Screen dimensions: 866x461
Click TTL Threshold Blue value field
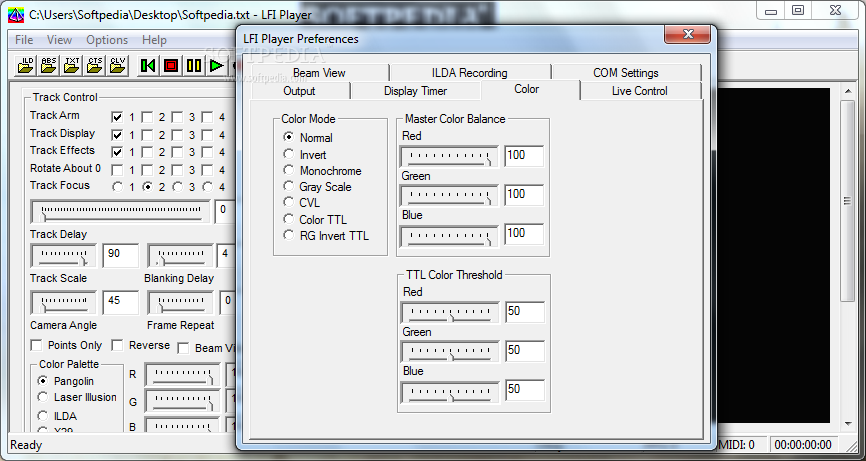pyautogui.click(x=525, y=391)
